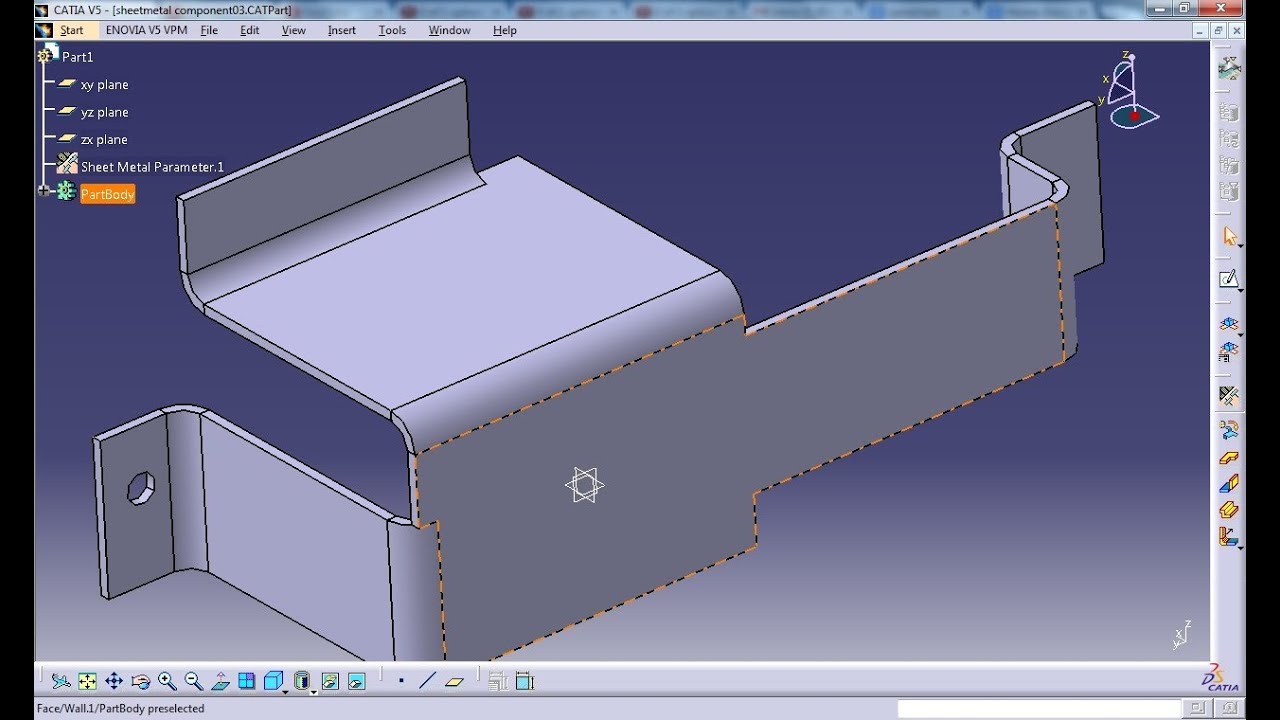Select the Pan view tool
Viewport: 1280px width, 720px height.
(114, 681)
